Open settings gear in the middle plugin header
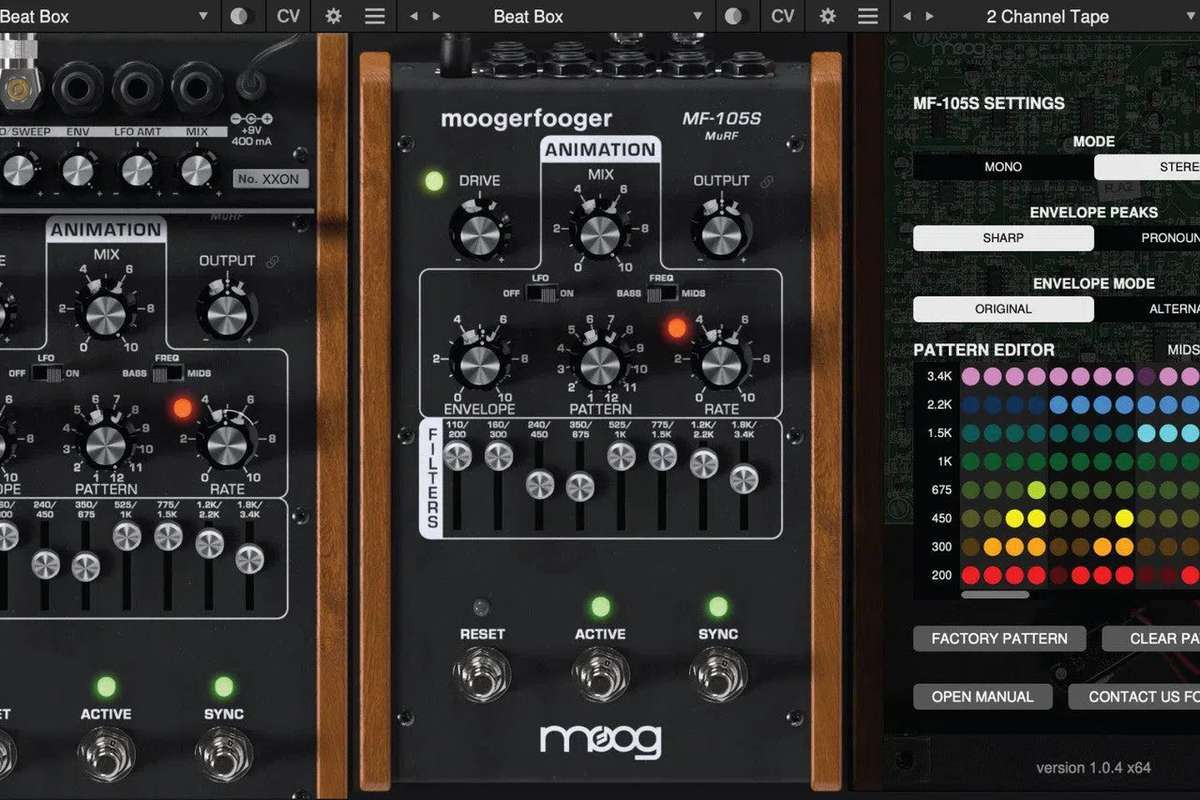Image resolution: width=1200 pixels, height=800 pixels. (828, 16)
